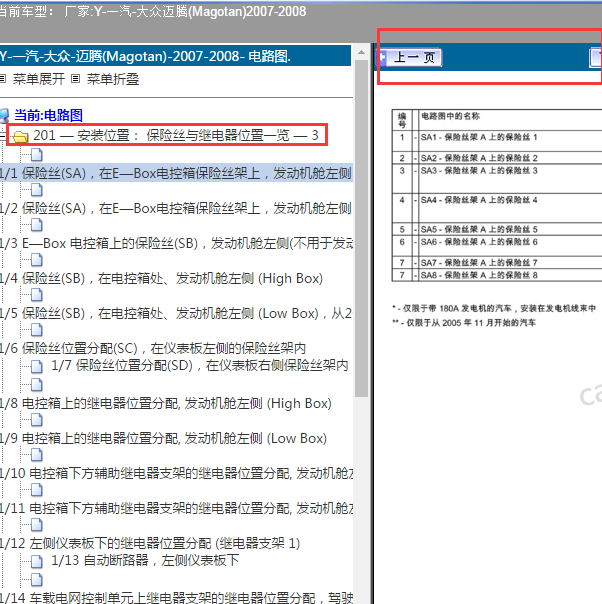Open 1/13 自动断路器 左侧仪表板下 entry
The width and height of the screenshot is (602, 604).
[x=145, y=560]
